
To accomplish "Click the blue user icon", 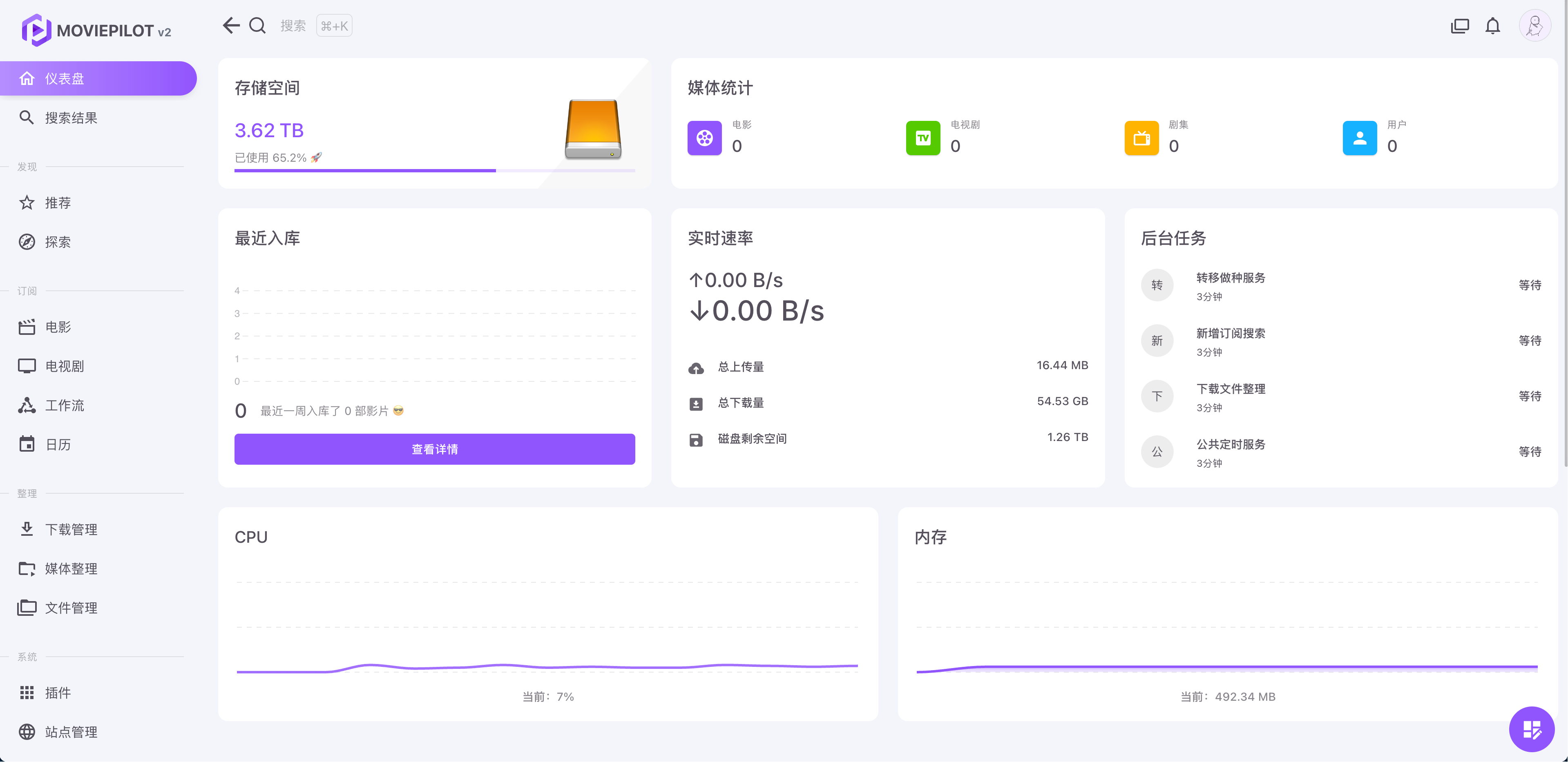I will (1359, 138).
